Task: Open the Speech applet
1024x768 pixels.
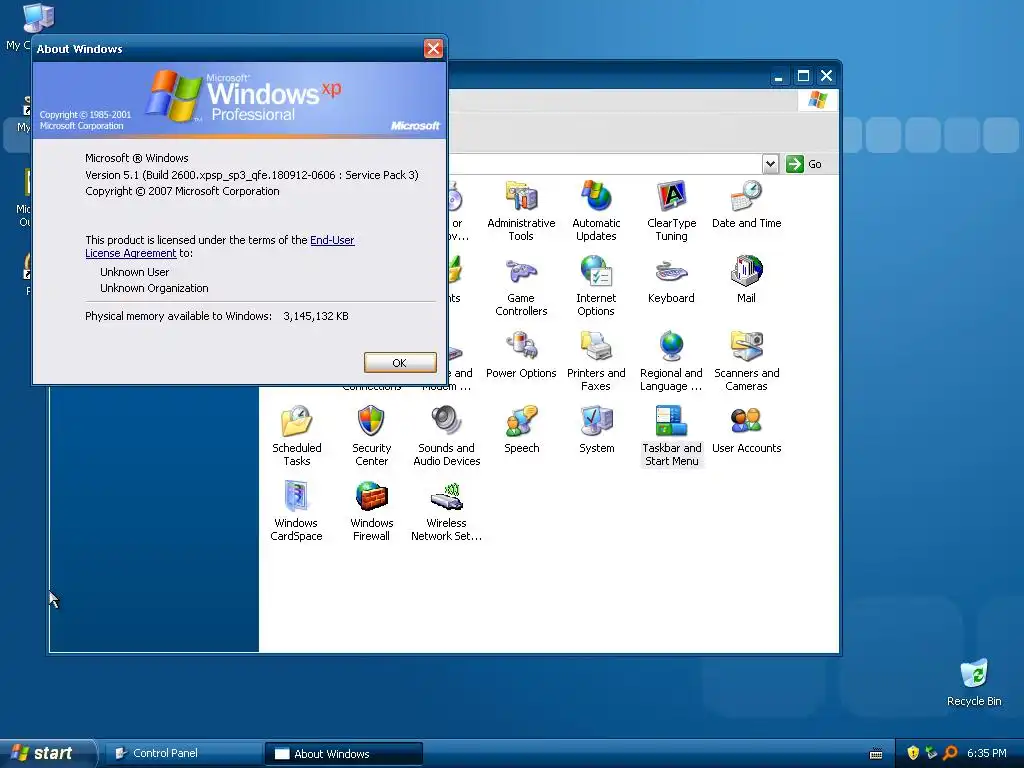Action: [521, 430]
